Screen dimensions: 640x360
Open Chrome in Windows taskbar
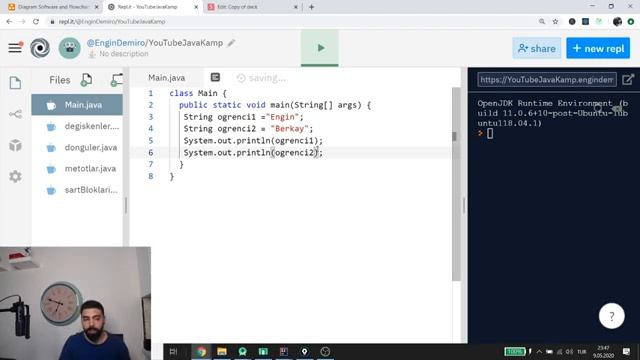(201, 351)
